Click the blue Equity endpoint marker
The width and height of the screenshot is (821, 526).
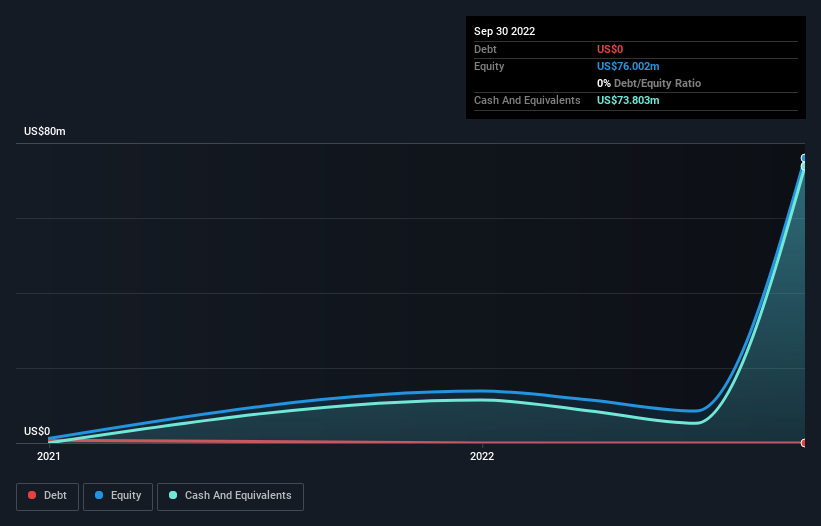click(x=804, y=158)
